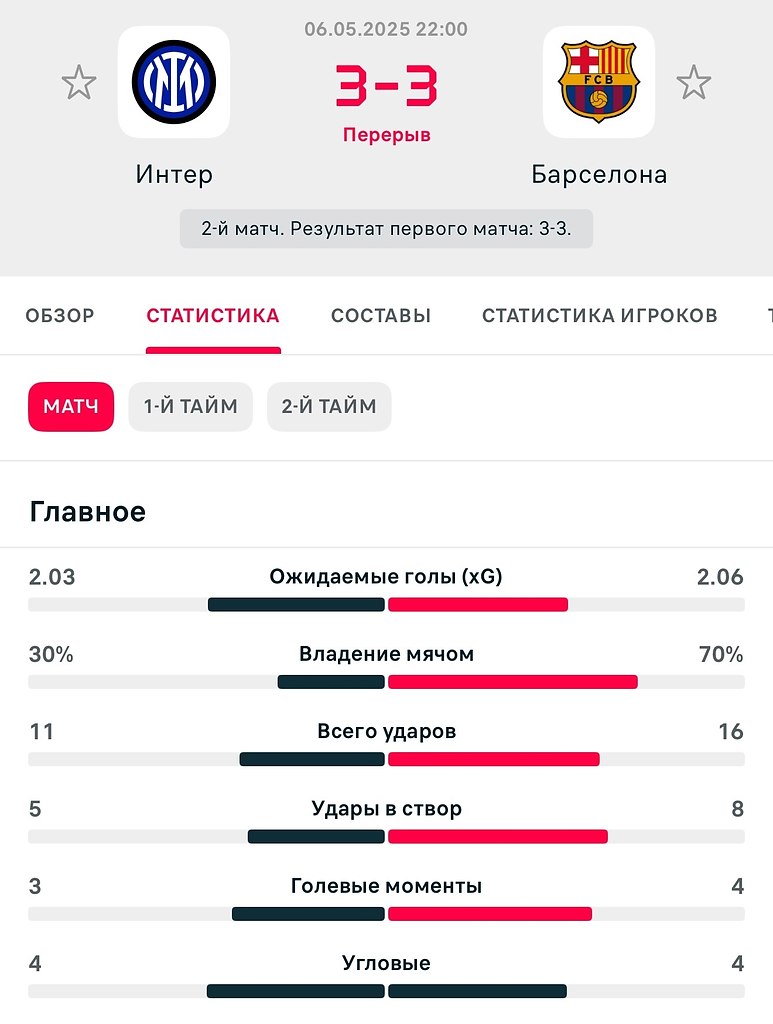
Task: Open the Inter club logo
Action: [174, 82]
